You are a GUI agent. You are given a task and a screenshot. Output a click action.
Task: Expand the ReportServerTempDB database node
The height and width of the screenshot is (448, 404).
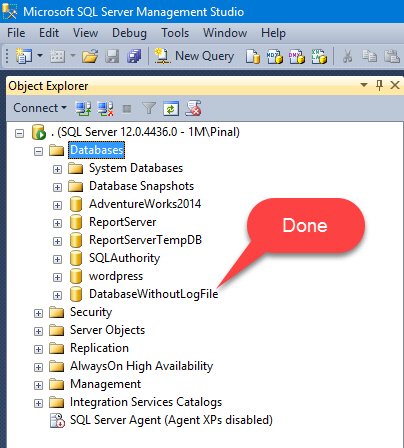click(57, 242)
